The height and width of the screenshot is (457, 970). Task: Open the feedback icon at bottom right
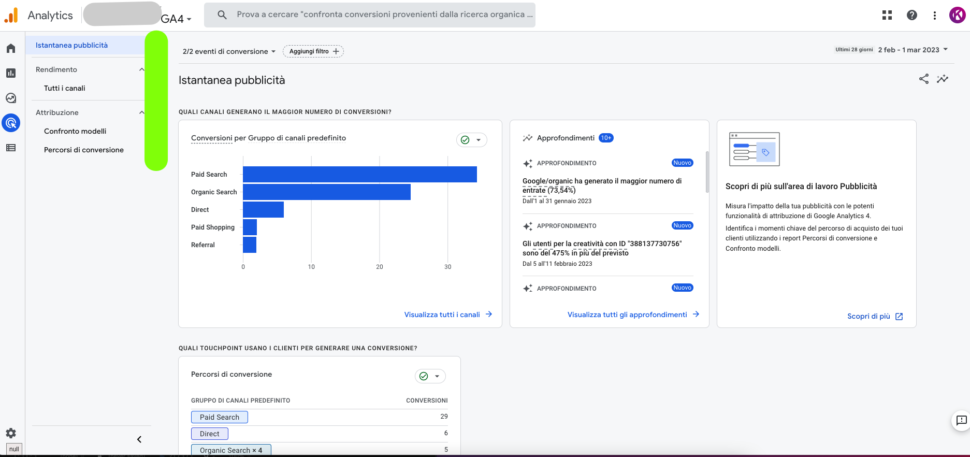[961, 421]
